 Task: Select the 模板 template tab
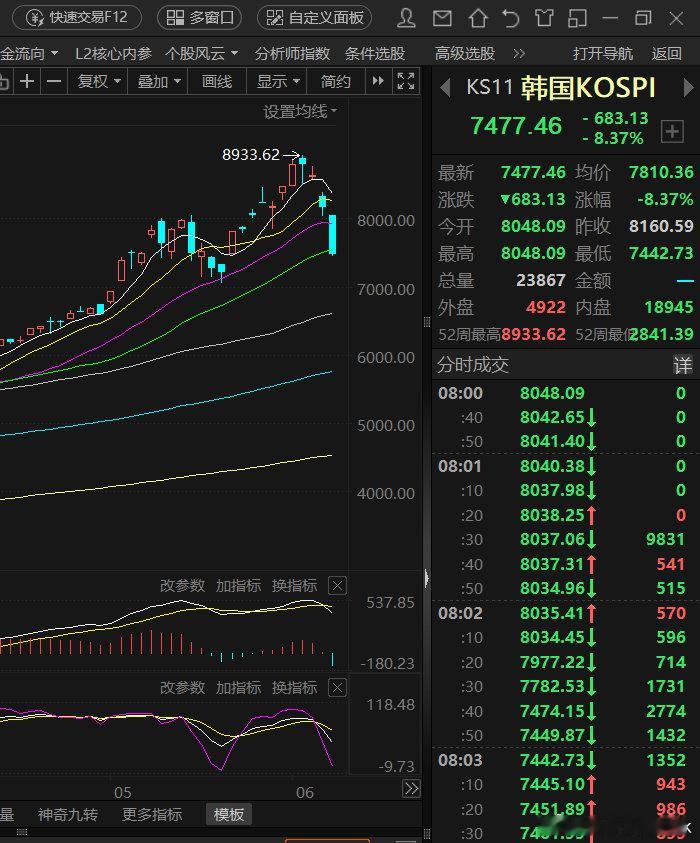click(x=228, y=815)
